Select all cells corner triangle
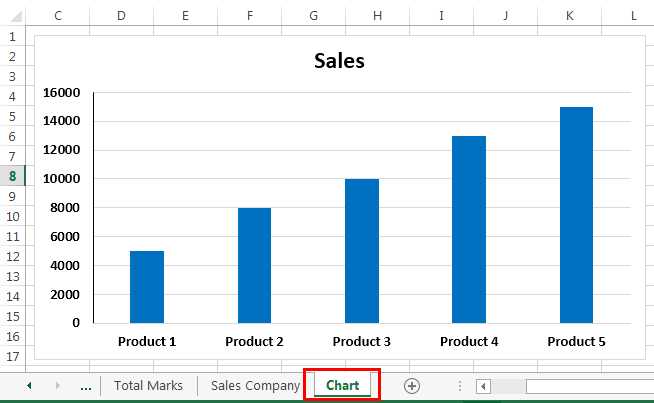654x403 pixels. tap(16, 16)
